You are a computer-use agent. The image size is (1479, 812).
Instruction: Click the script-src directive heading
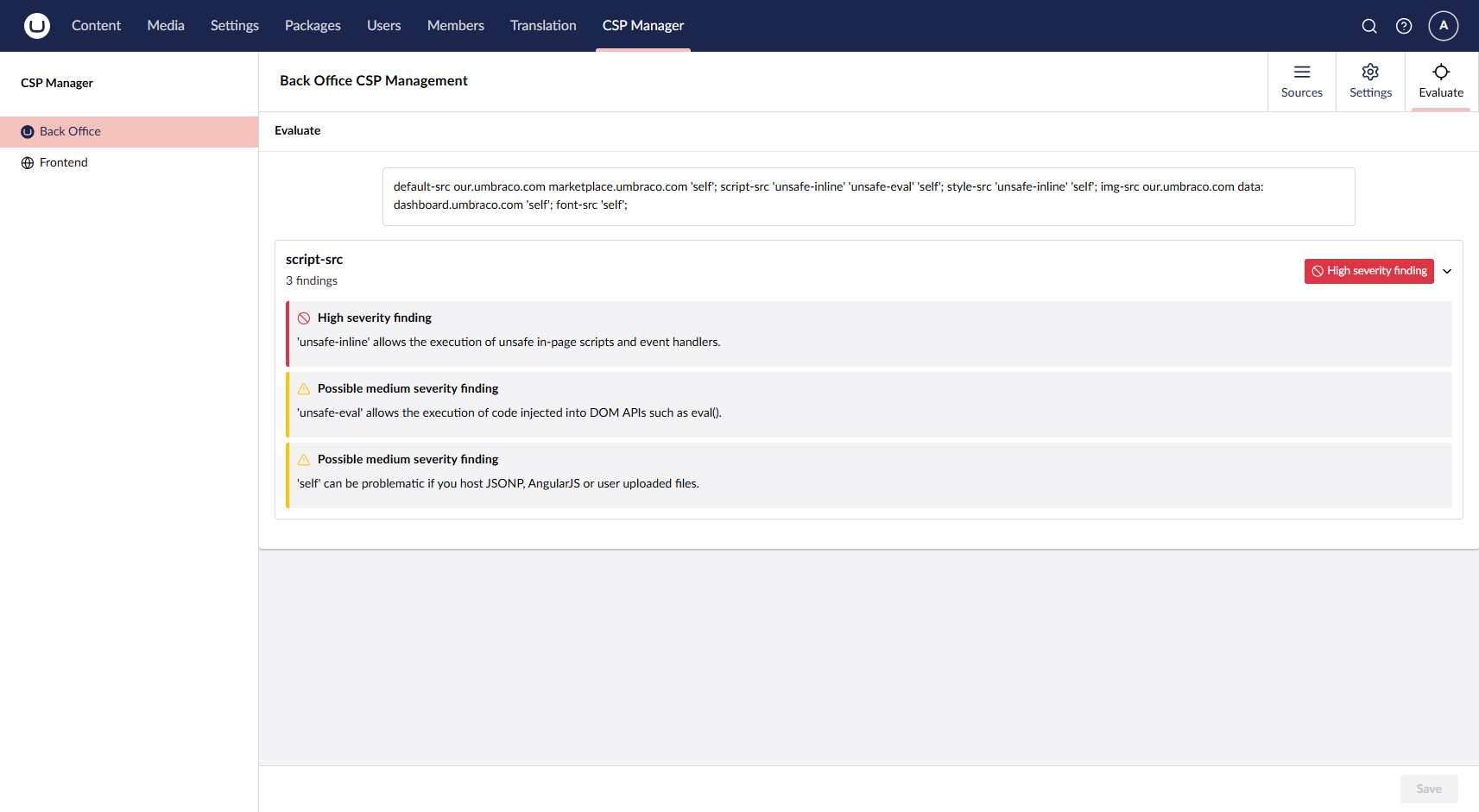click(x=314, y=260)
